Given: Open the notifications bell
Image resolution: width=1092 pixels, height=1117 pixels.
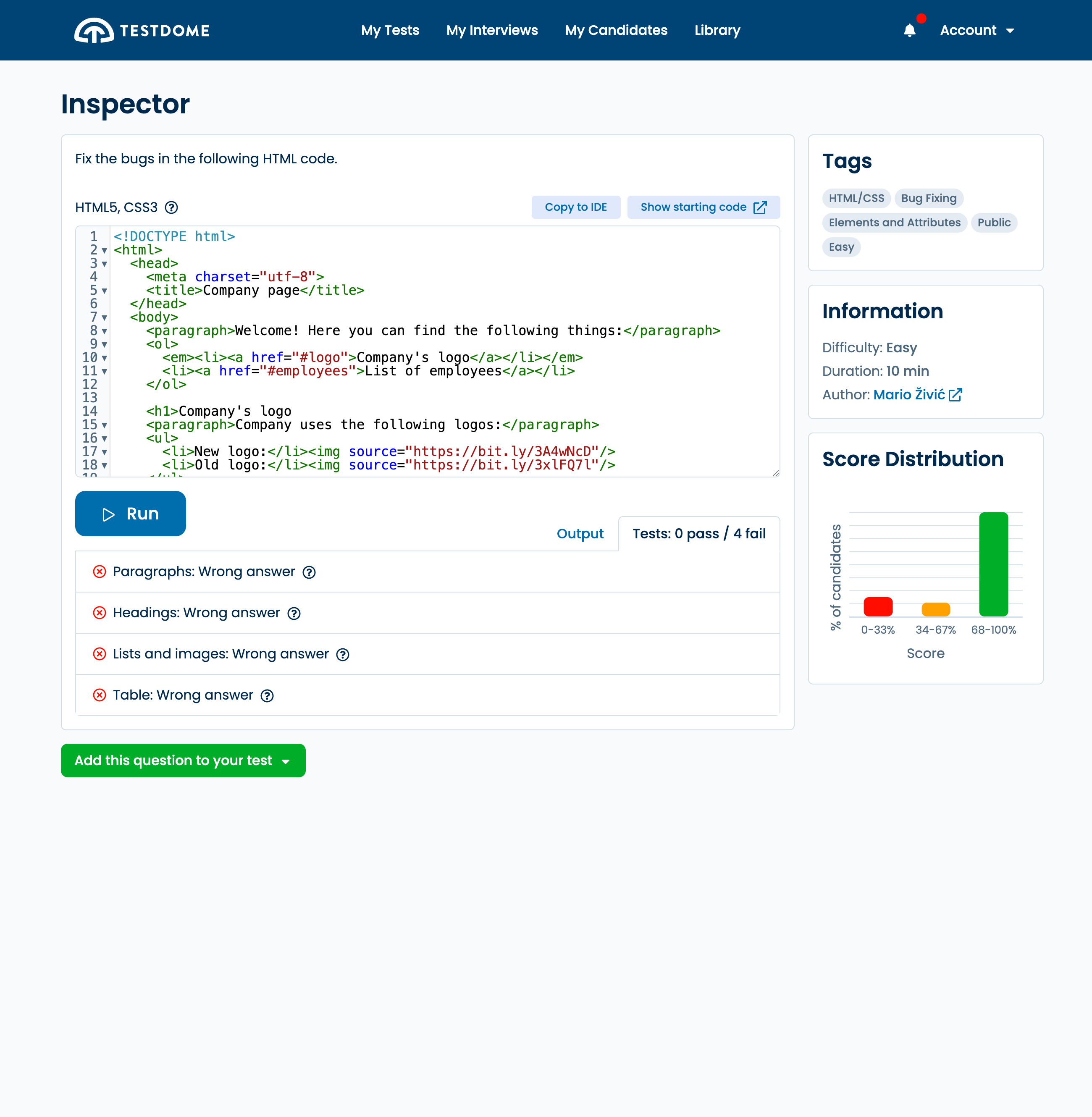Looking at the screenshot, I should pos(909,30).
